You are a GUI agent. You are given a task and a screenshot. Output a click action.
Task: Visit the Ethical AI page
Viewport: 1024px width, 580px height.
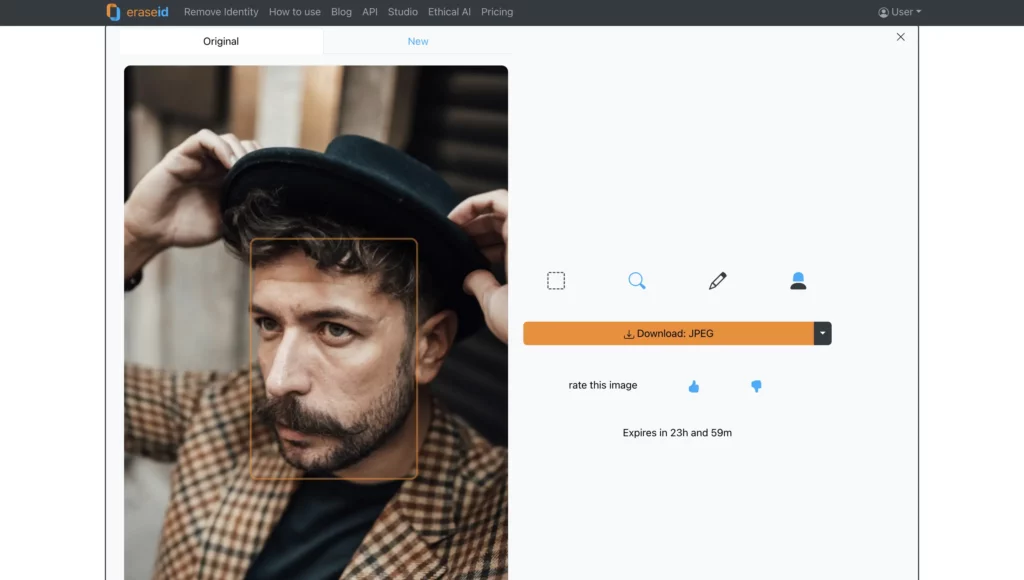tap(449, 12)
